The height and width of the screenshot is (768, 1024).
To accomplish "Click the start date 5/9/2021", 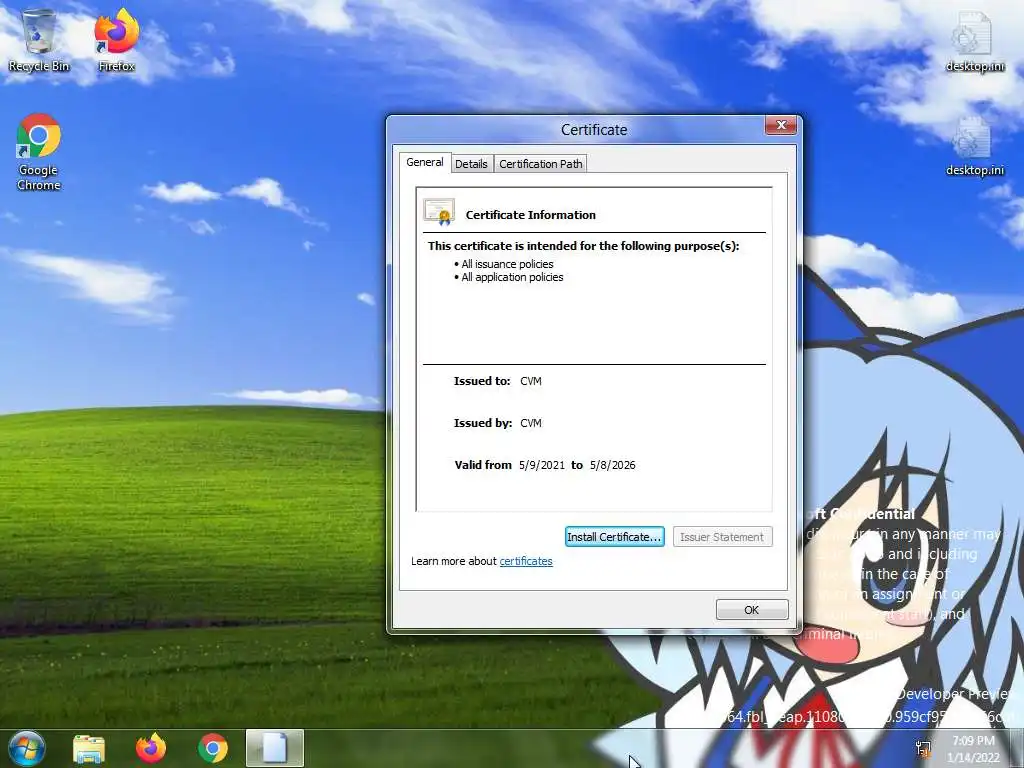I will [542, 465].
